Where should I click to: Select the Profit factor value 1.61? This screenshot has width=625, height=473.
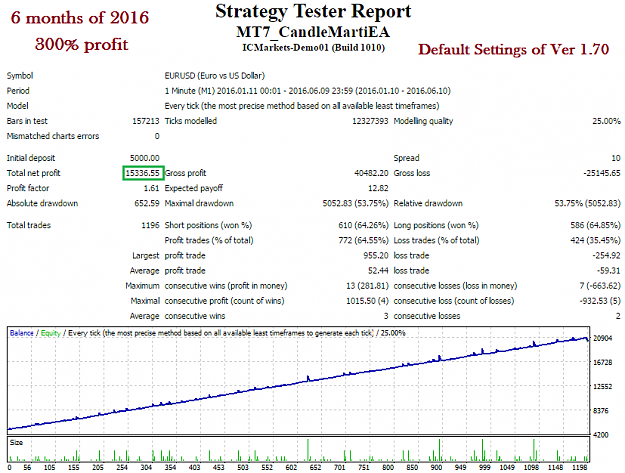[151, 188]
